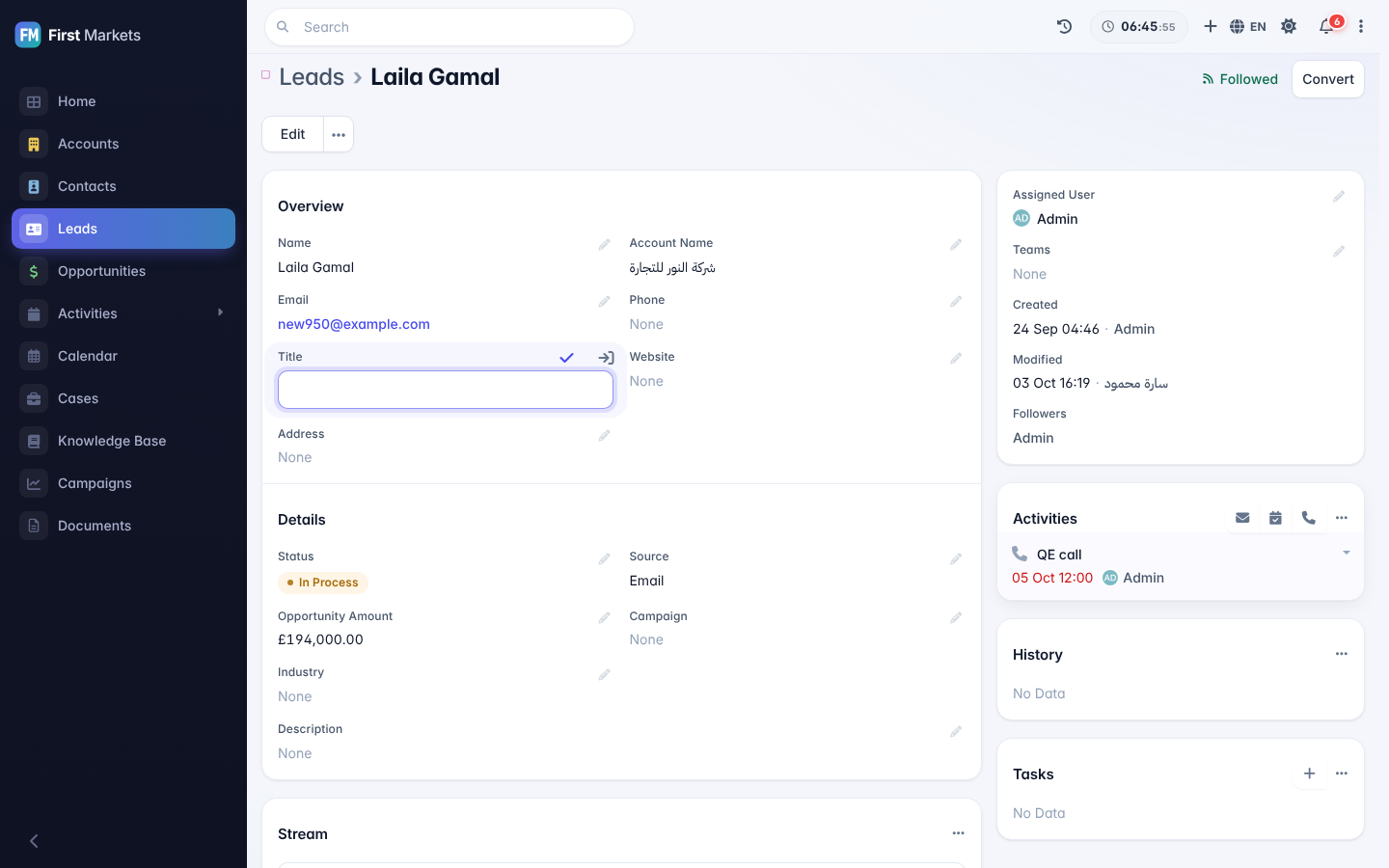The image size is (1389, 868).
Task: Log a call from Activities phone icon
Action: 1308,518
